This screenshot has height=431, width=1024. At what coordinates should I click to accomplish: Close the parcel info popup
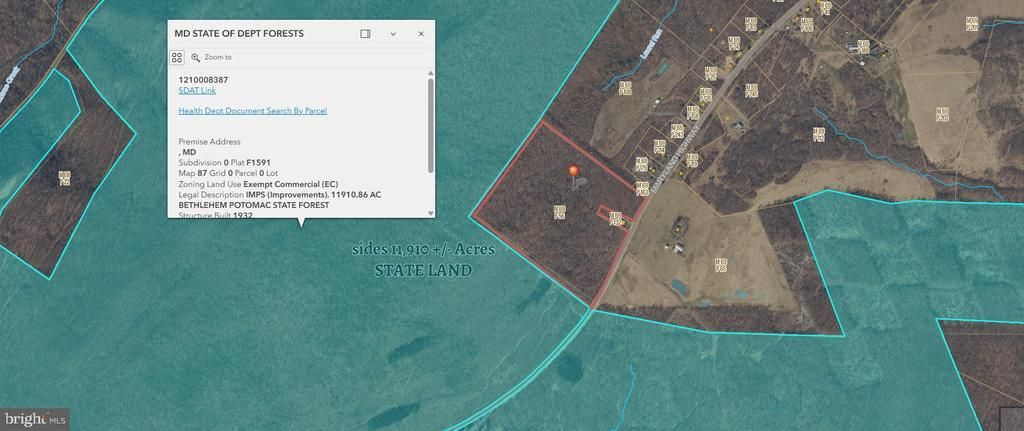click(x=421, y=34)
